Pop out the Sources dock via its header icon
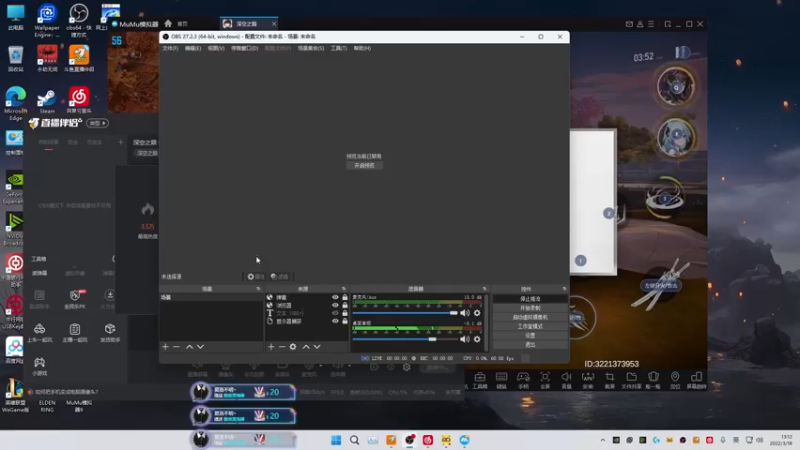Screen dimensions: 800x450 (x=344, y=289)
